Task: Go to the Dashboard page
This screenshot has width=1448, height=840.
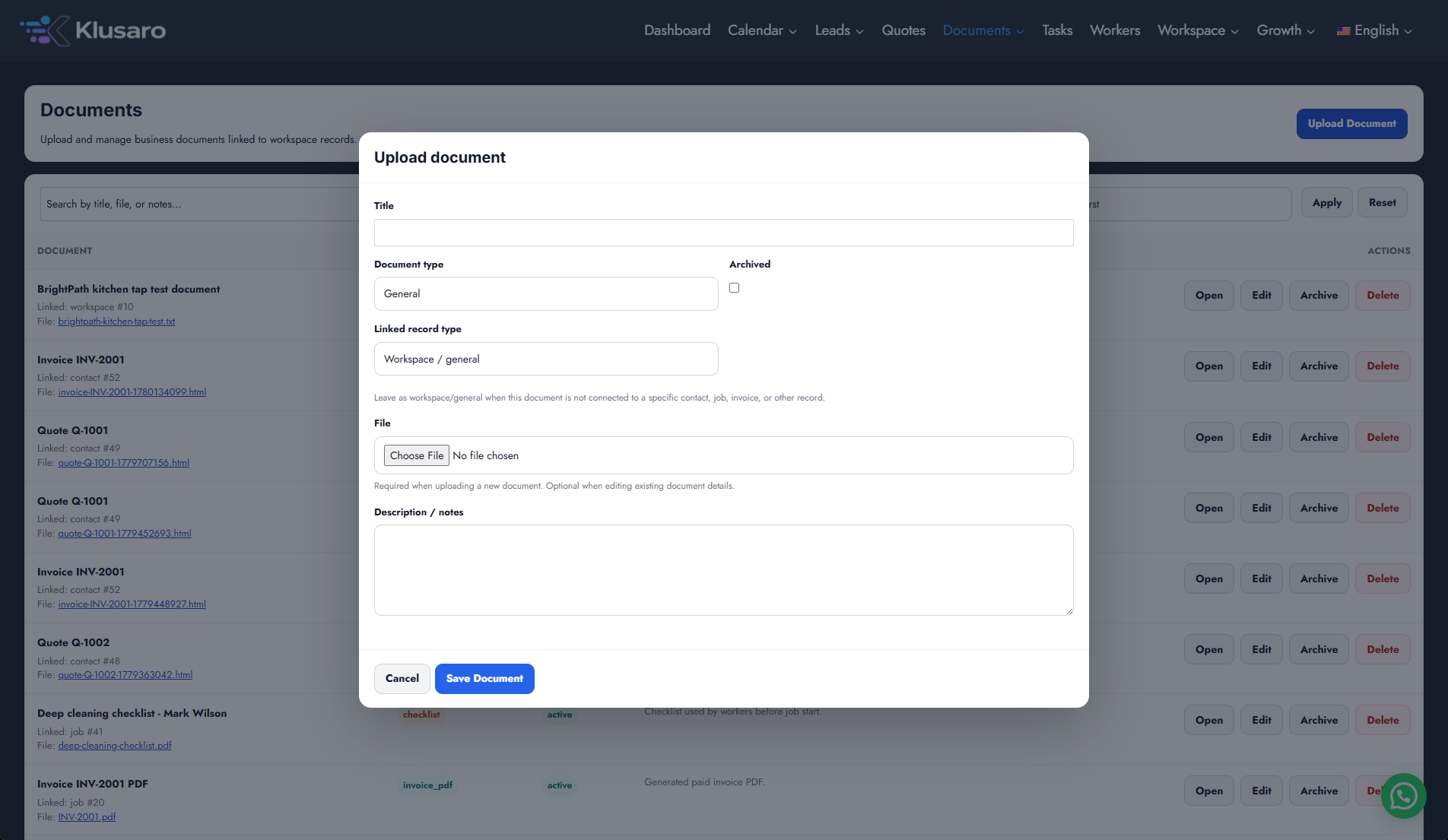Action: pos(677,30)
